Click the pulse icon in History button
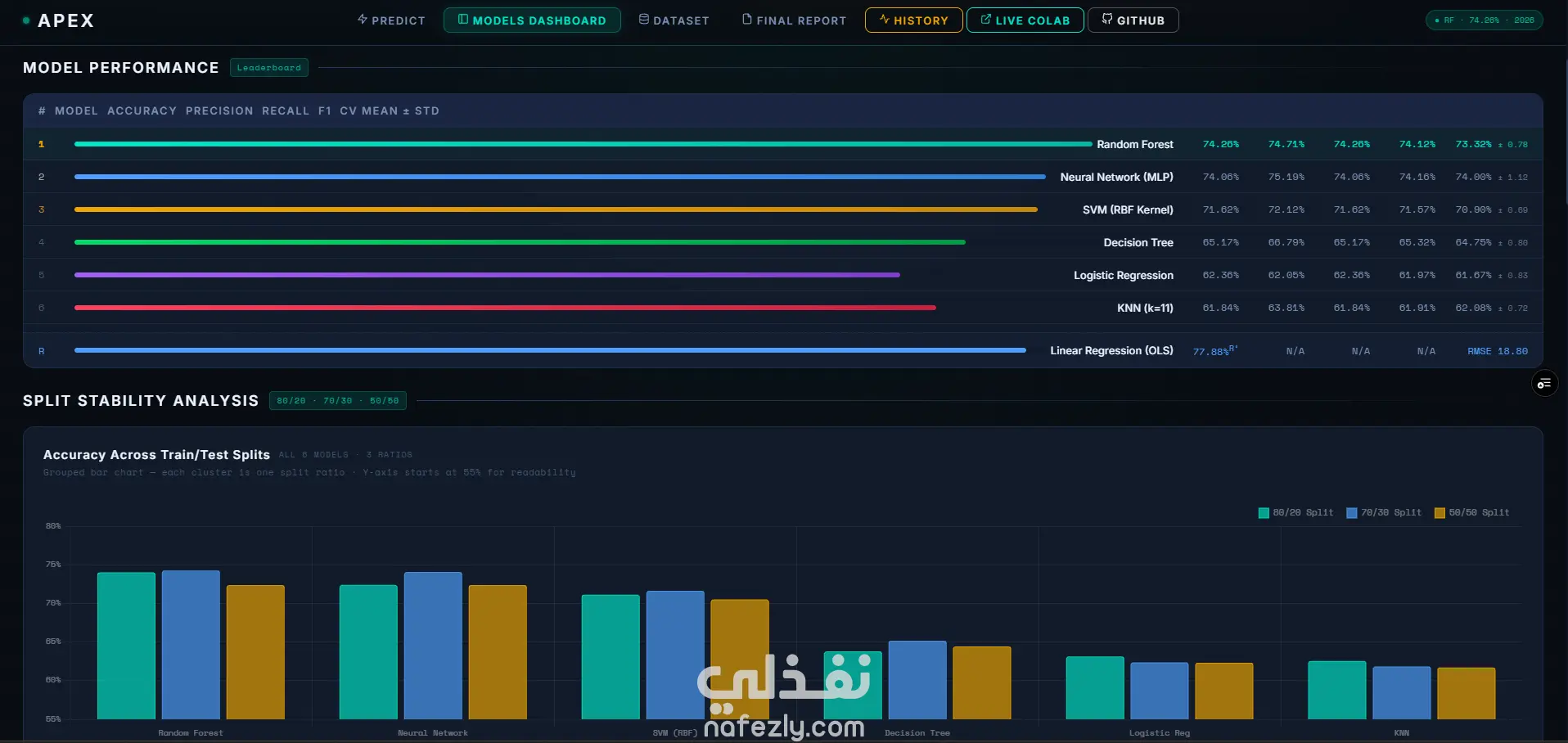This screenshot has height=743, width=1568. 885,19
